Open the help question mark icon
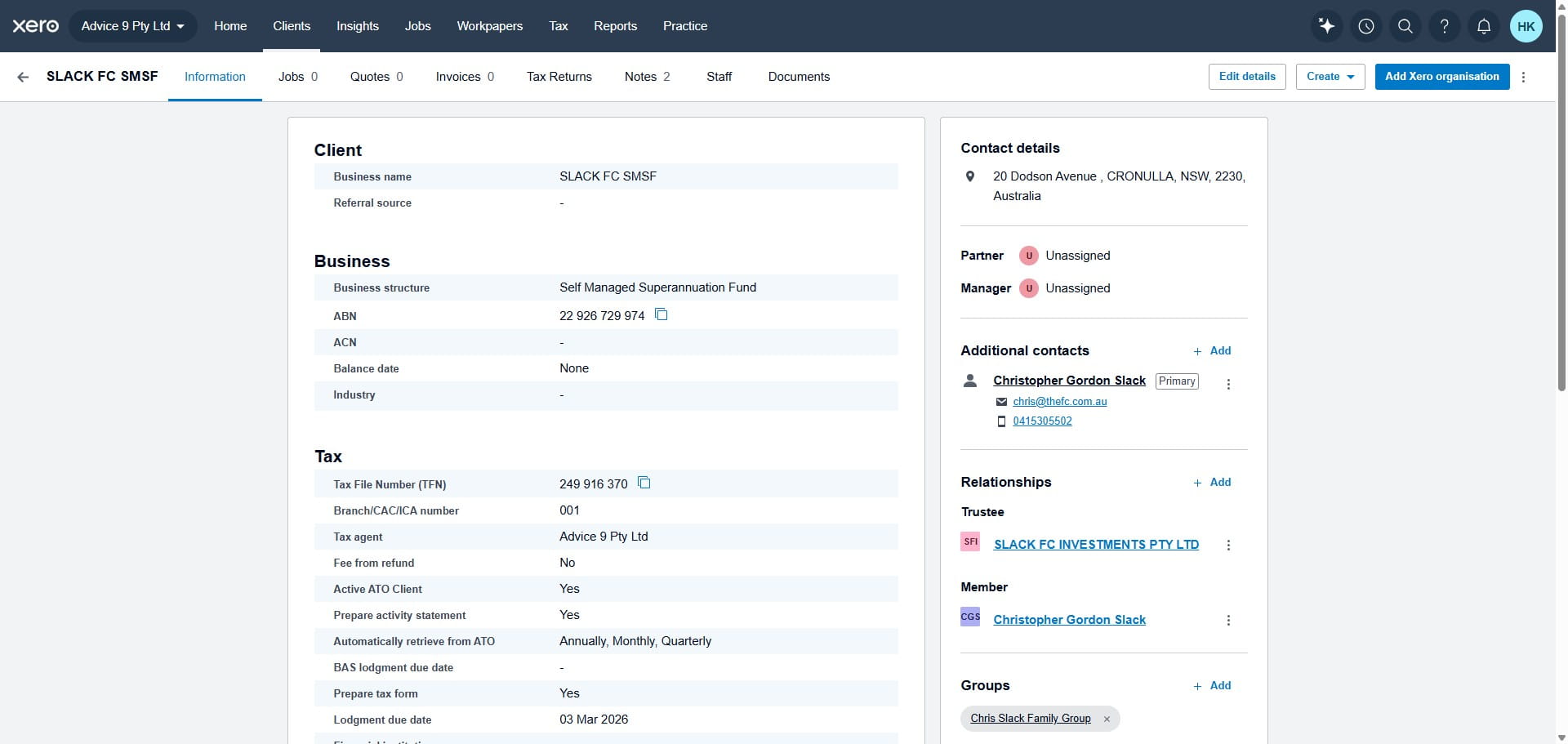Viewport: 1568px width, 744px height. [x=1445, y=26]
